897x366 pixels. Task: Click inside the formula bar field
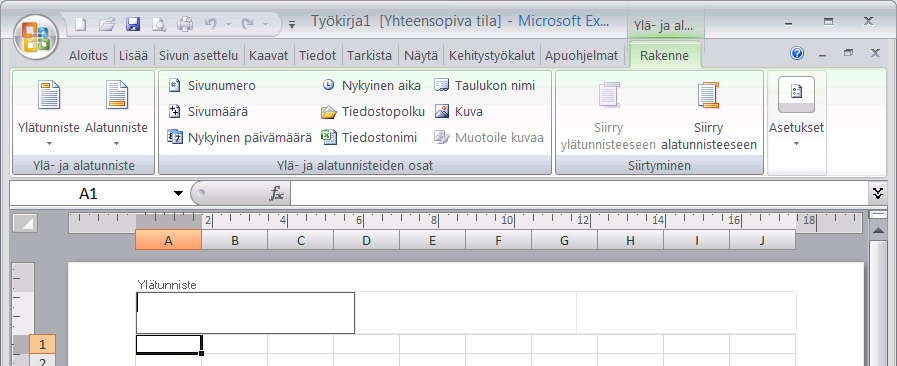tap(579, 194)
